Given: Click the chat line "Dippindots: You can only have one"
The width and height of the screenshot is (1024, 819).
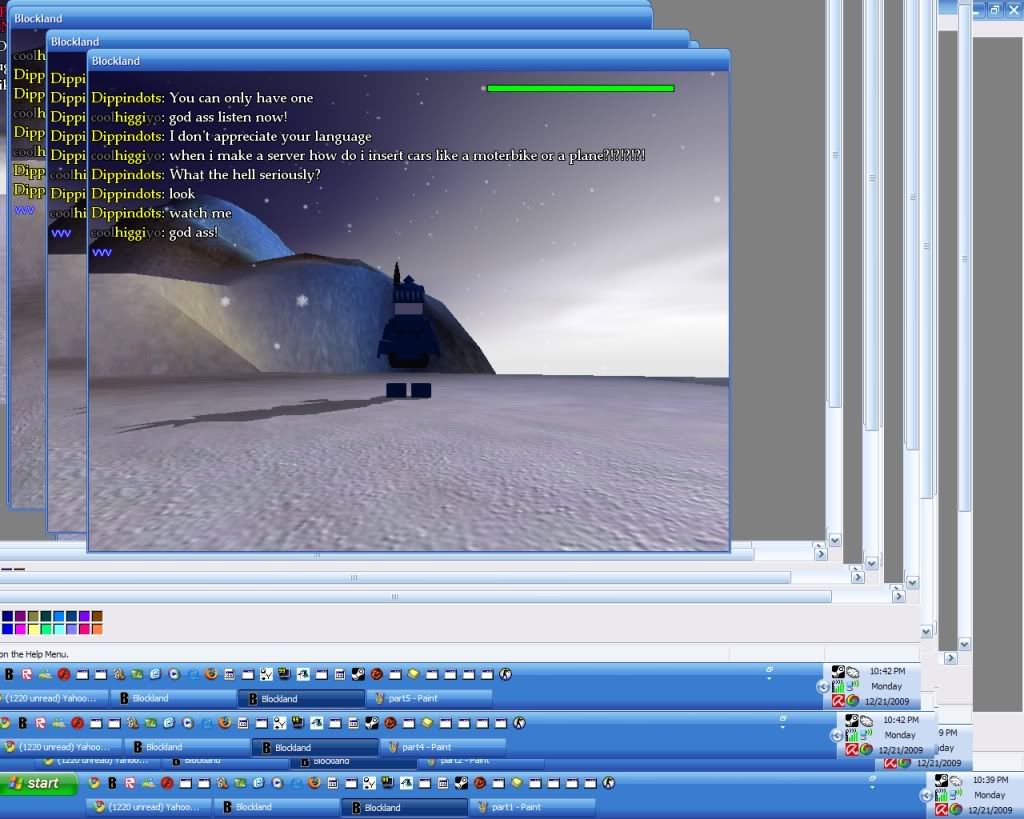Looking at the screenshot, I should pyautogui.click(x=202, y=97).
